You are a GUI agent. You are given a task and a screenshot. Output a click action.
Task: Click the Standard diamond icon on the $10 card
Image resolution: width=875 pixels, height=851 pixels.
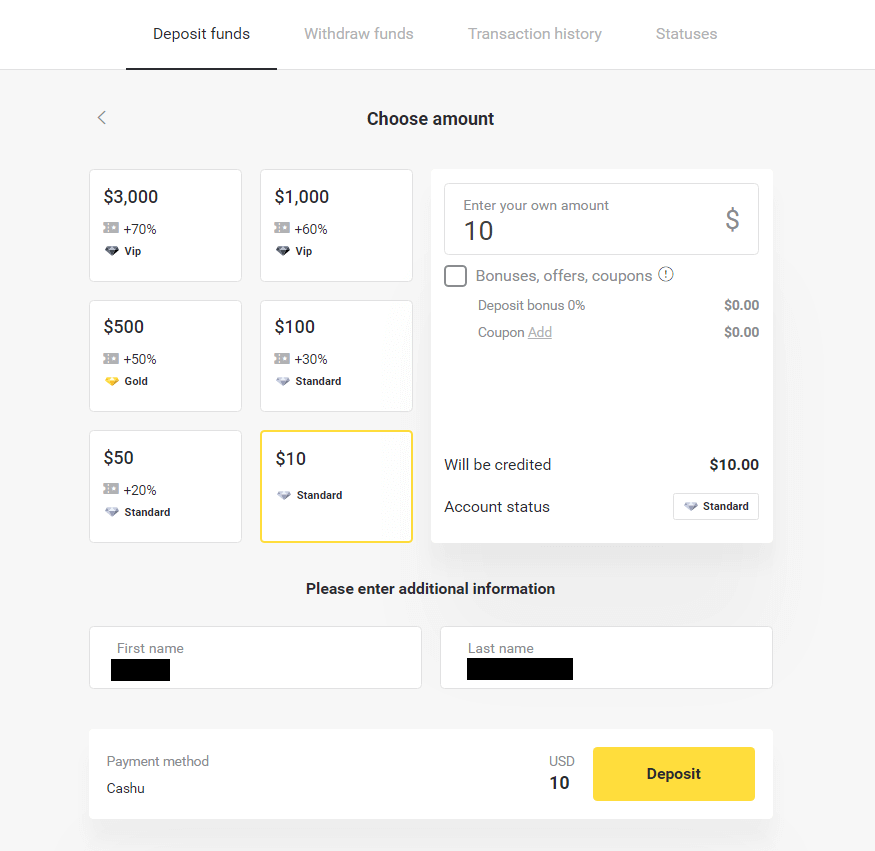[x=283, y=495]
